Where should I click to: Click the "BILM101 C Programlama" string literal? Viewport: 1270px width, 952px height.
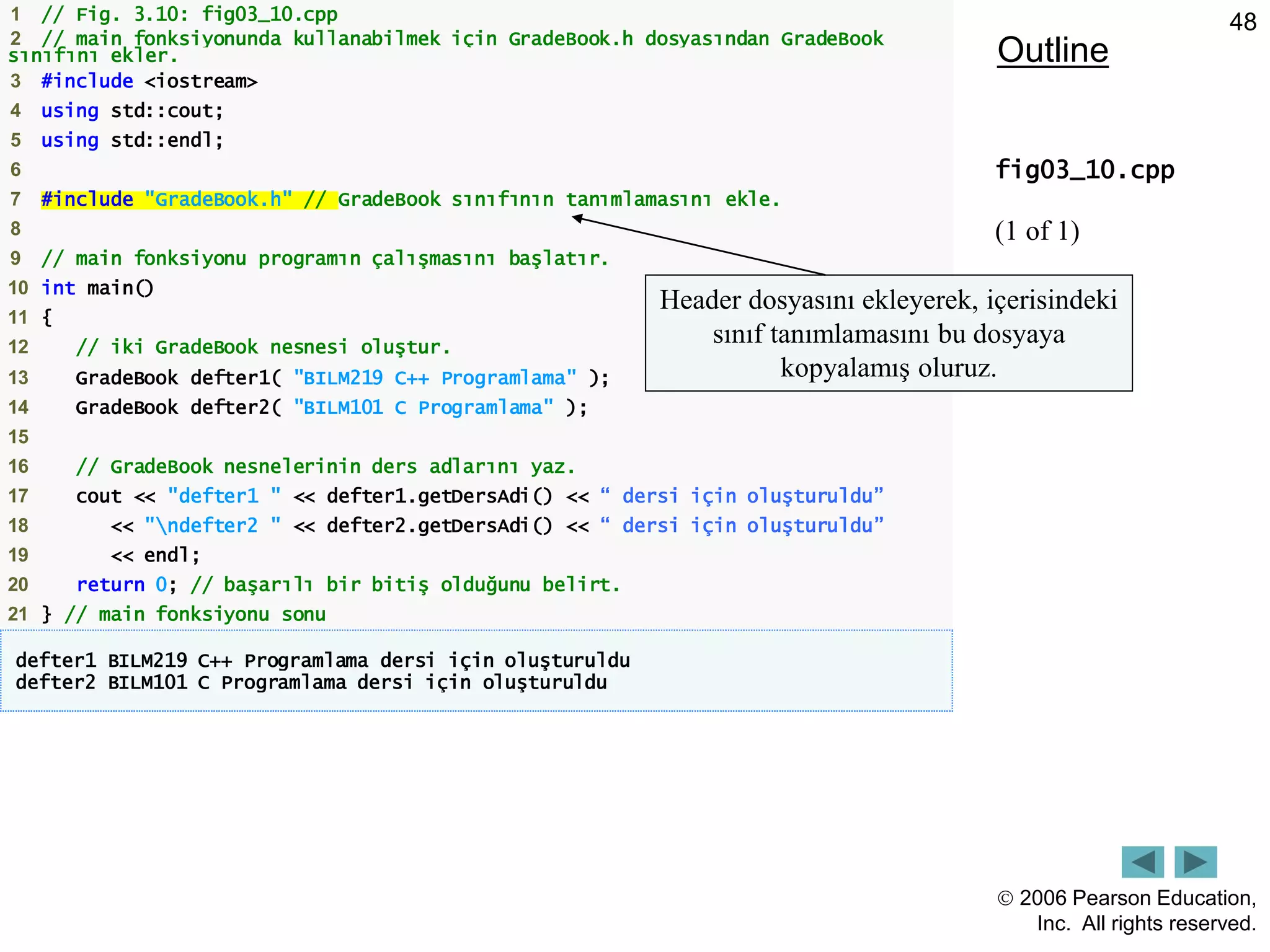[x=424, y=407]
